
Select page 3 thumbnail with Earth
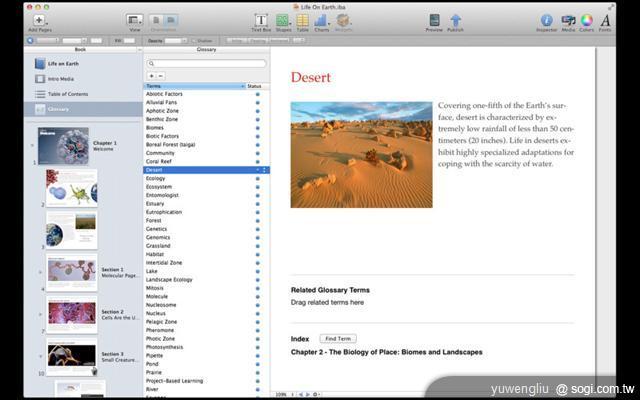pos(71,230)
